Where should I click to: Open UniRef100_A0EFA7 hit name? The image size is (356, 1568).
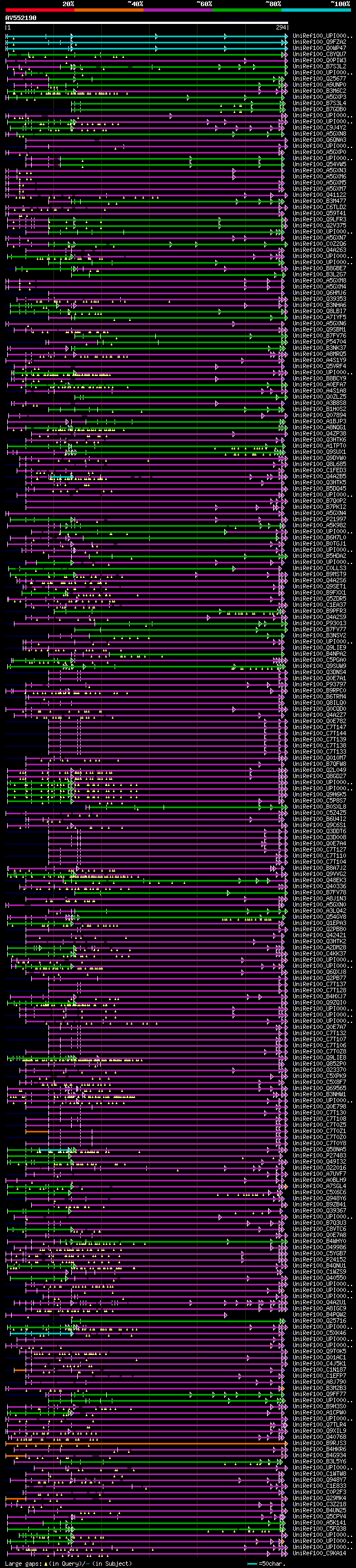(x=319, y=385)
